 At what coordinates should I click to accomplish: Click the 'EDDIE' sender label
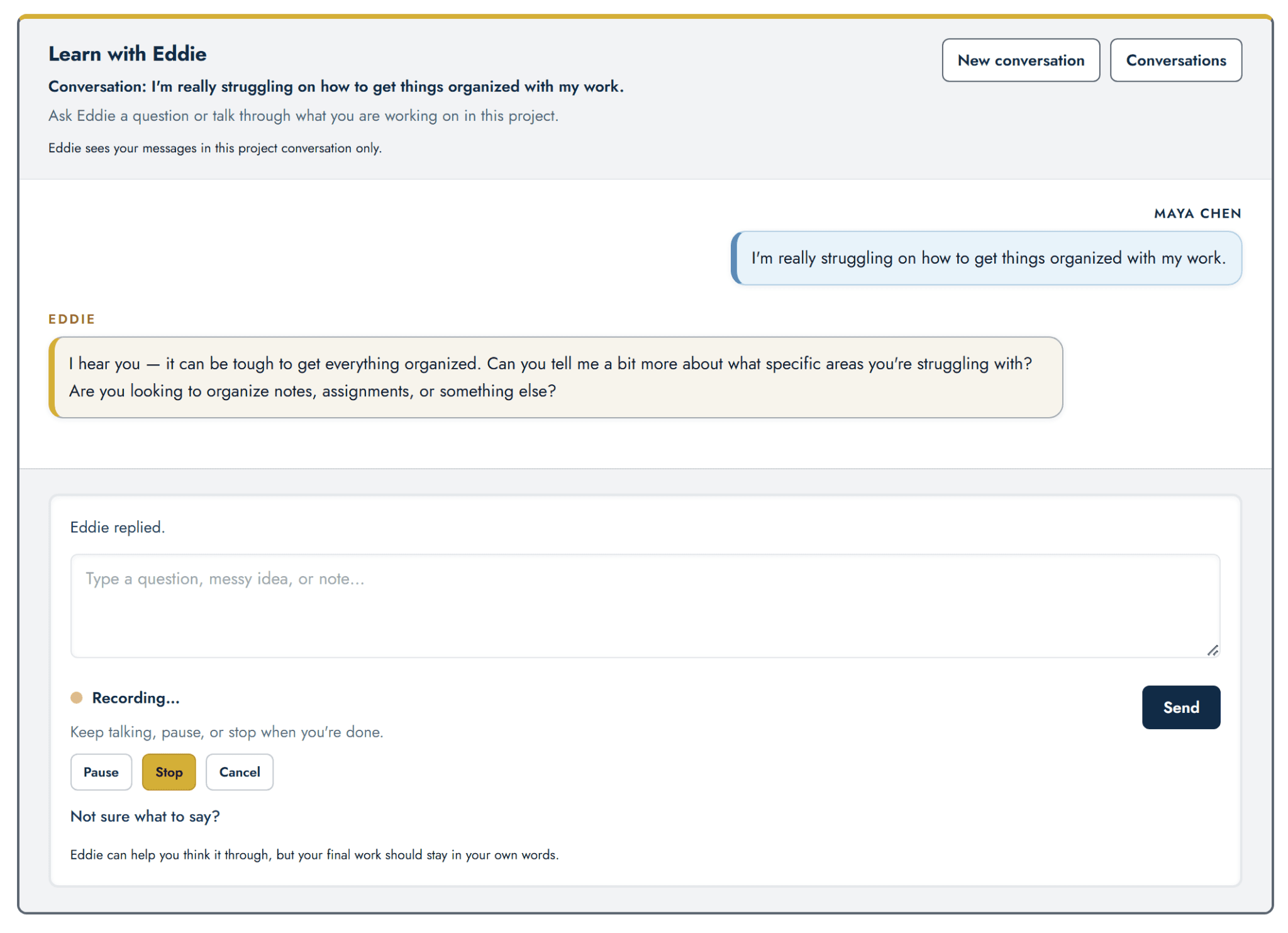(72, 319)
